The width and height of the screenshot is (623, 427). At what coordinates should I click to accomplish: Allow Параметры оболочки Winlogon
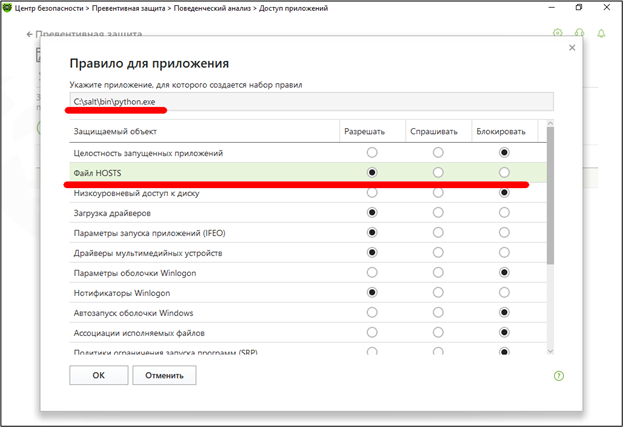[372, 272]
